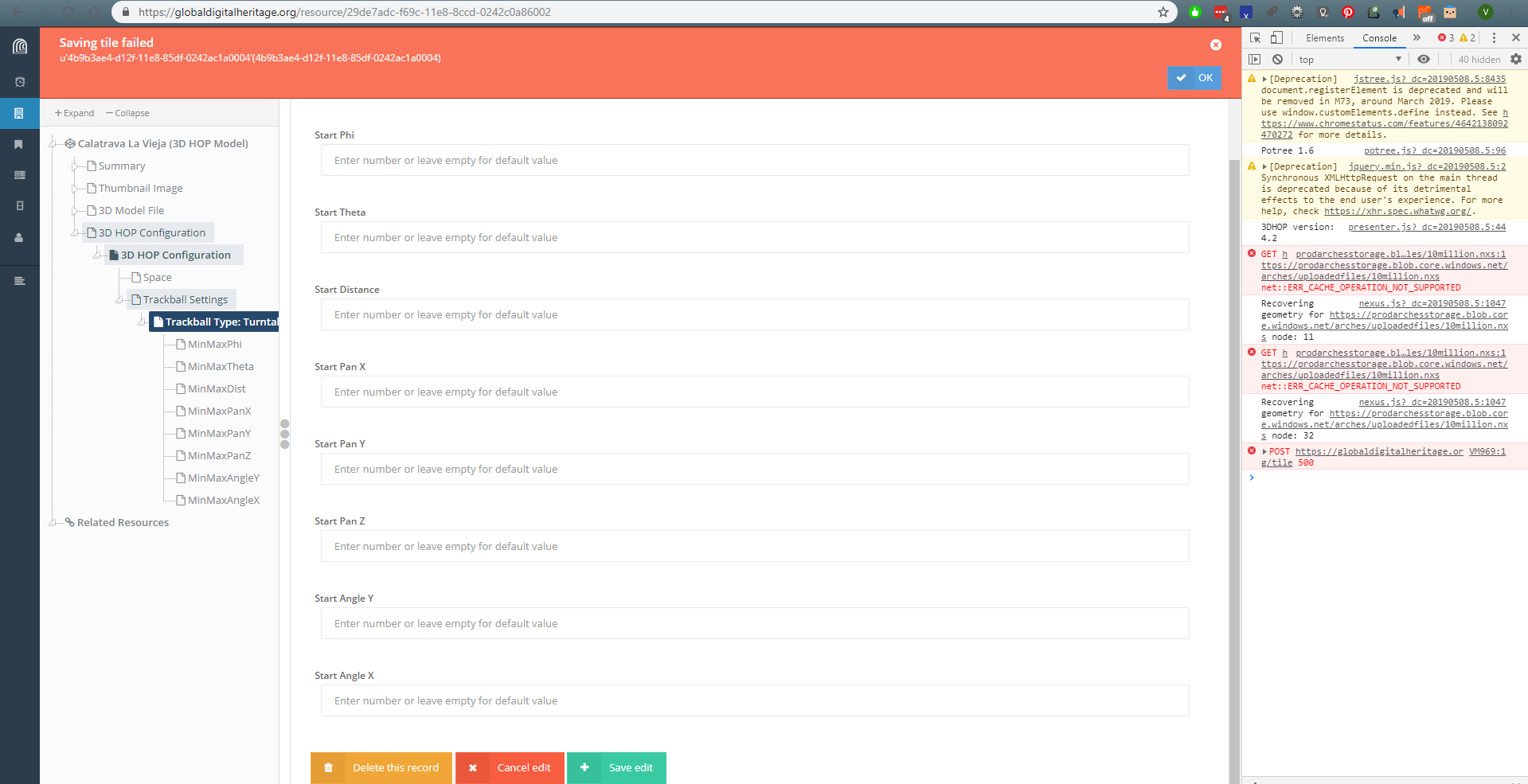This screenshot has height=784, width=1528.
Task: Click the eye icon to create live expression
Action: click(1424, 59)
